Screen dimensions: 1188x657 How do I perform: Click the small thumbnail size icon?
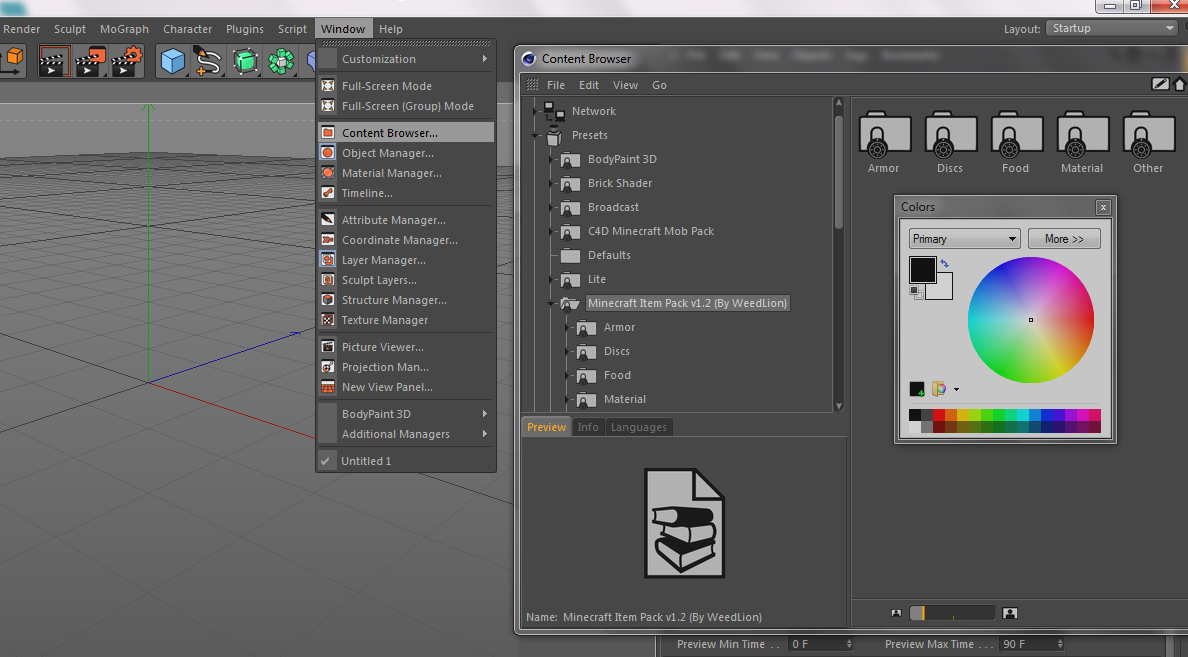(896, 613)
